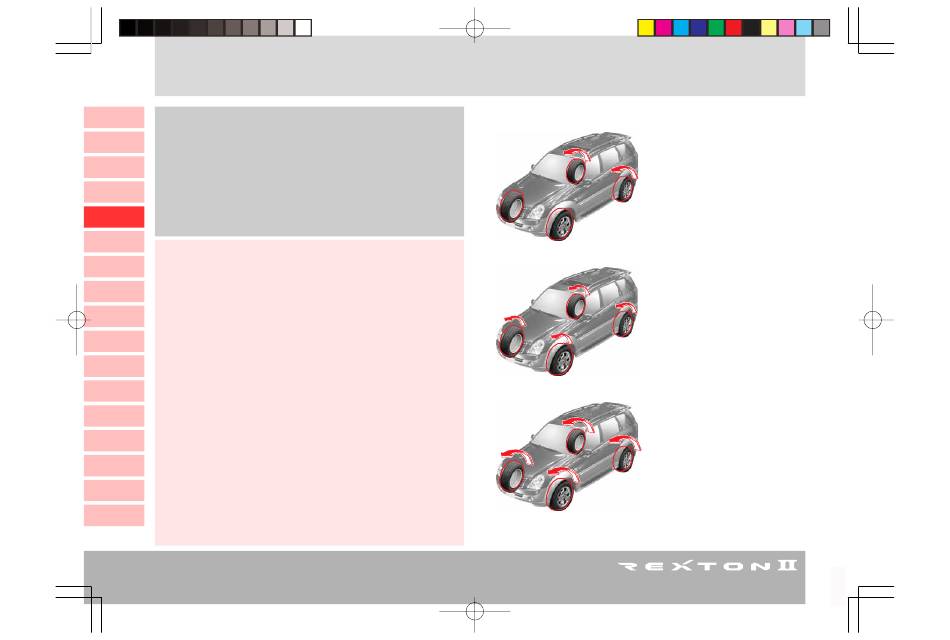
Task: Open the topmost pink tab in the sidebar
Action: click(114, 118)
